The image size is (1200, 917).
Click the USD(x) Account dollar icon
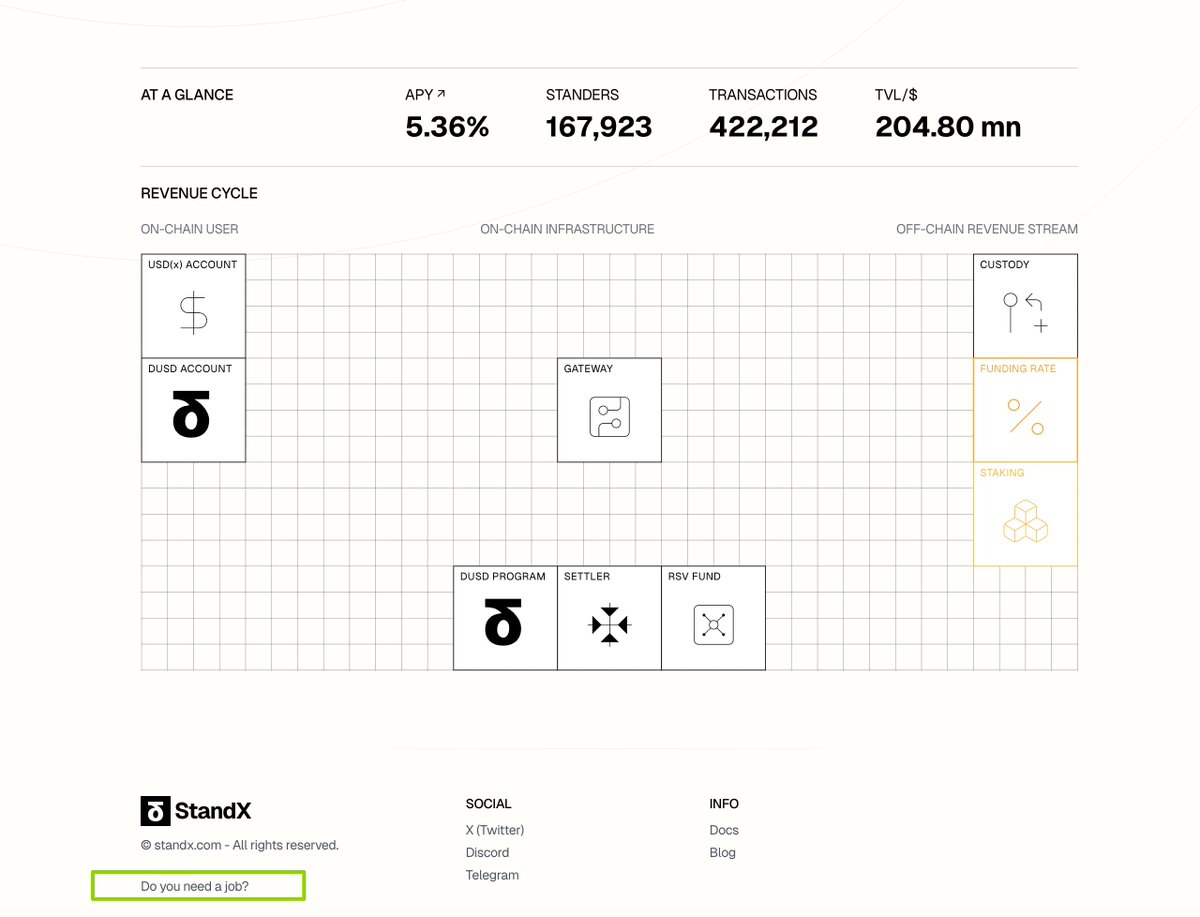tap(193, 314)
